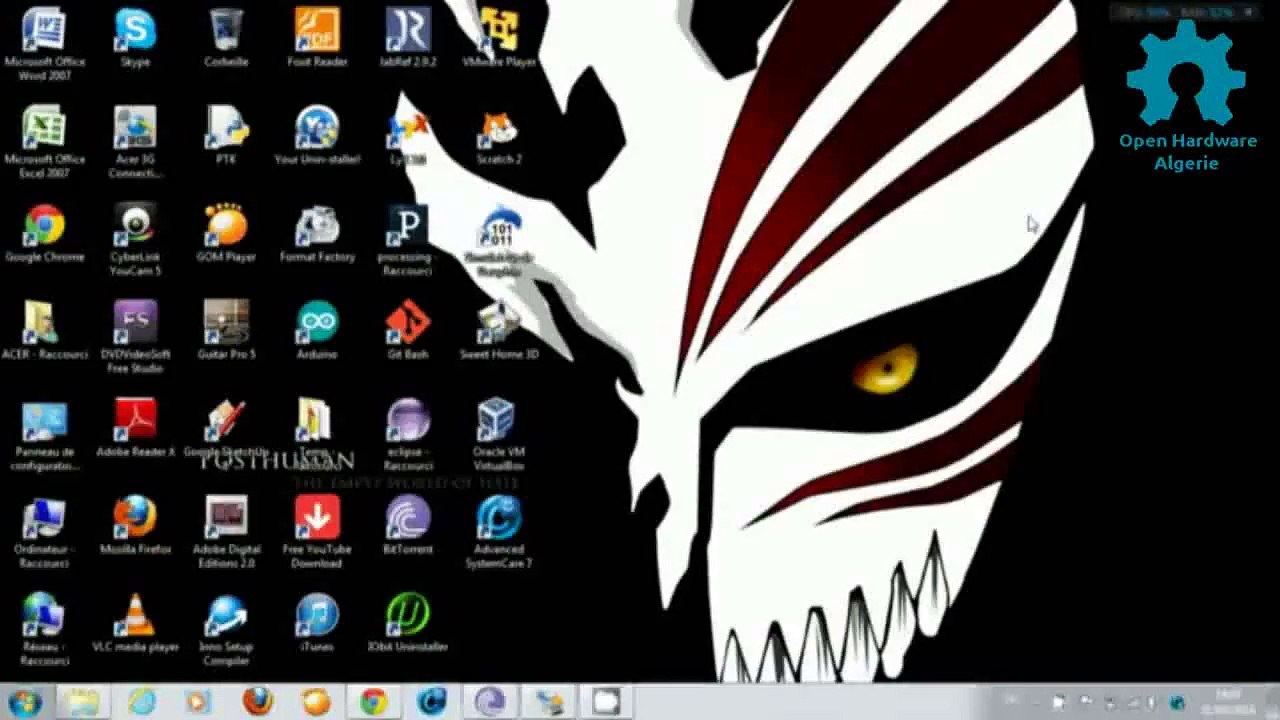Open BitTorrent desktop shortcut

[408, 525]
